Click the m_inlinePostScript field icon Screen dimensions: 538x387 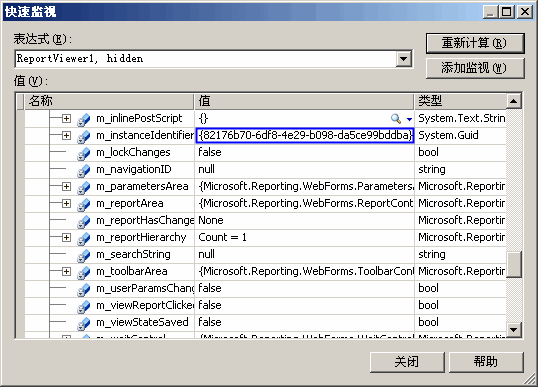tap(84, 119)
